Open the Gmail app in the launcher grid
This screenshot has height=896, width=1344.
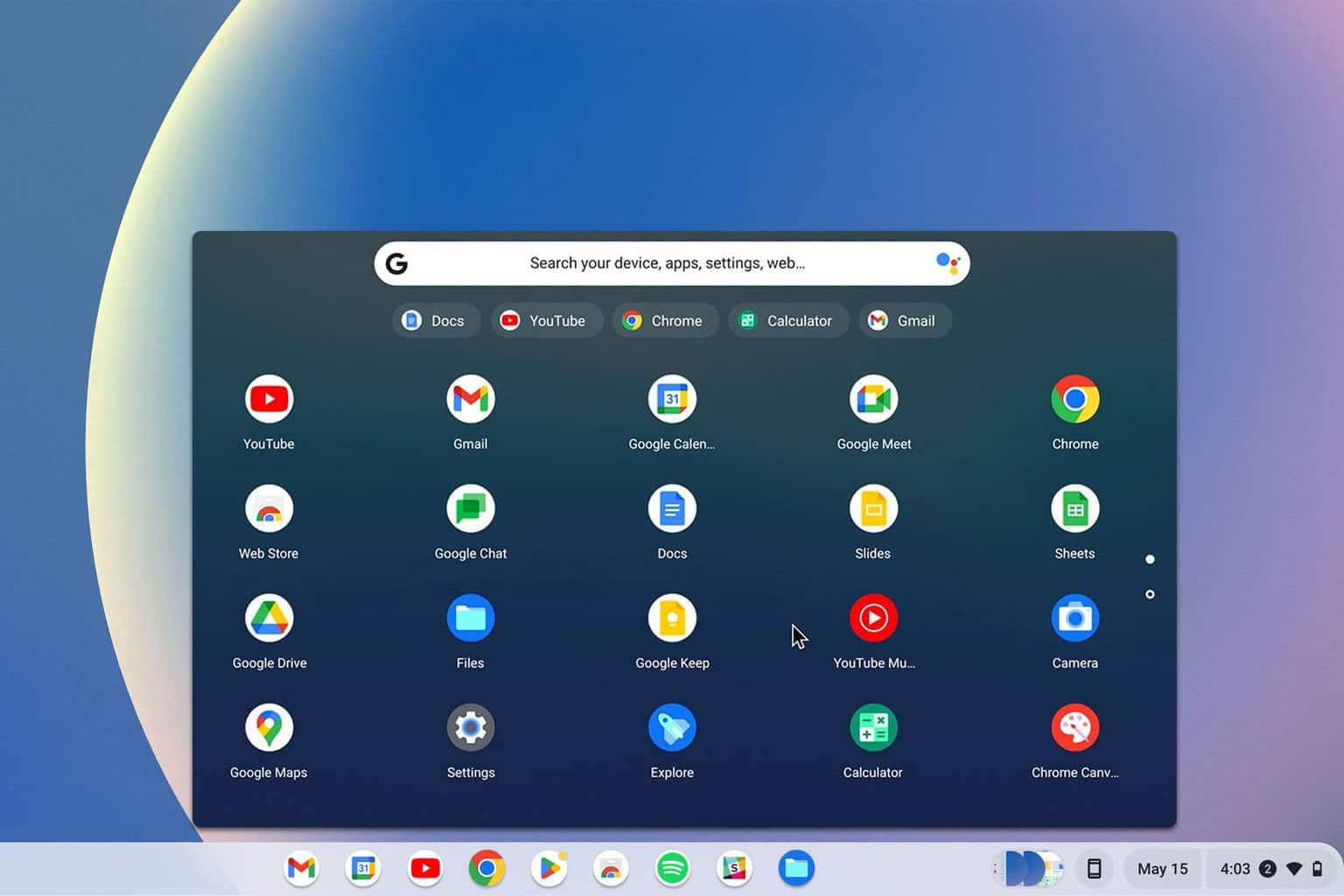471,399
